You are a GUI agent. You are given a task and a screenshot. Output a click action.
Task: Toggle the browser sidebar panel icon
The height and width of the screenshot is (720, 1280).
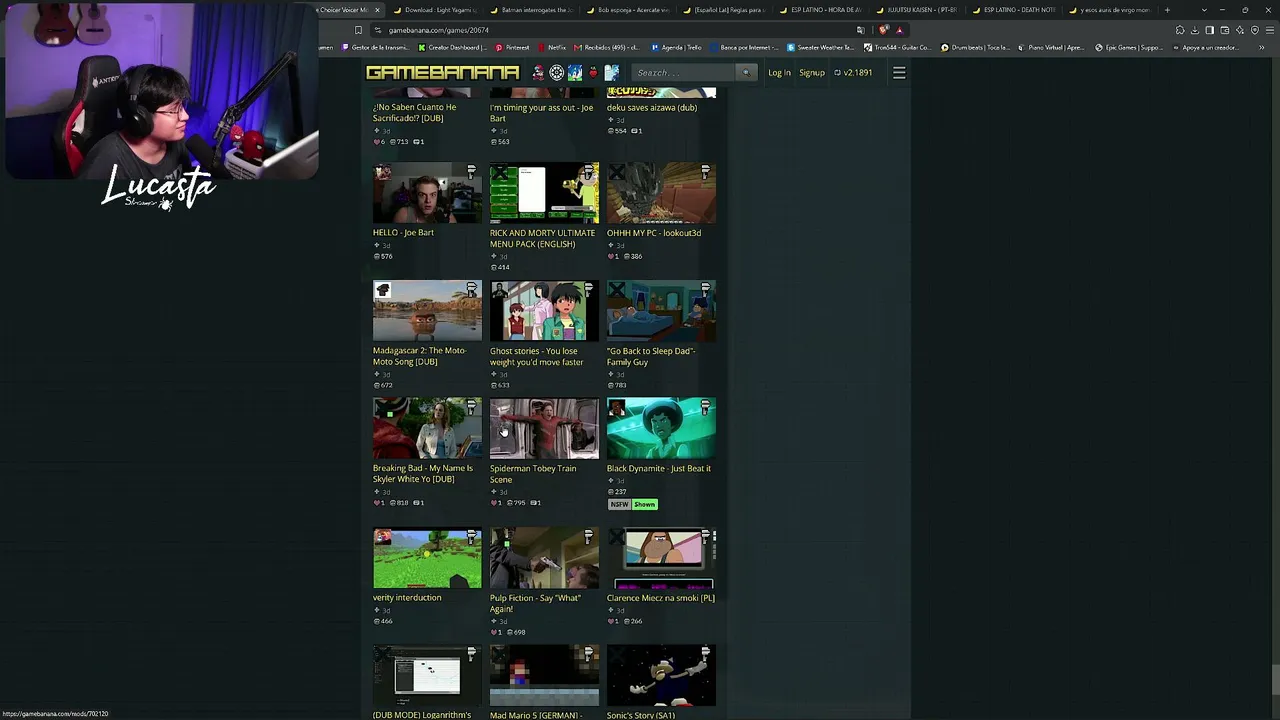(x=1210, y=30)
